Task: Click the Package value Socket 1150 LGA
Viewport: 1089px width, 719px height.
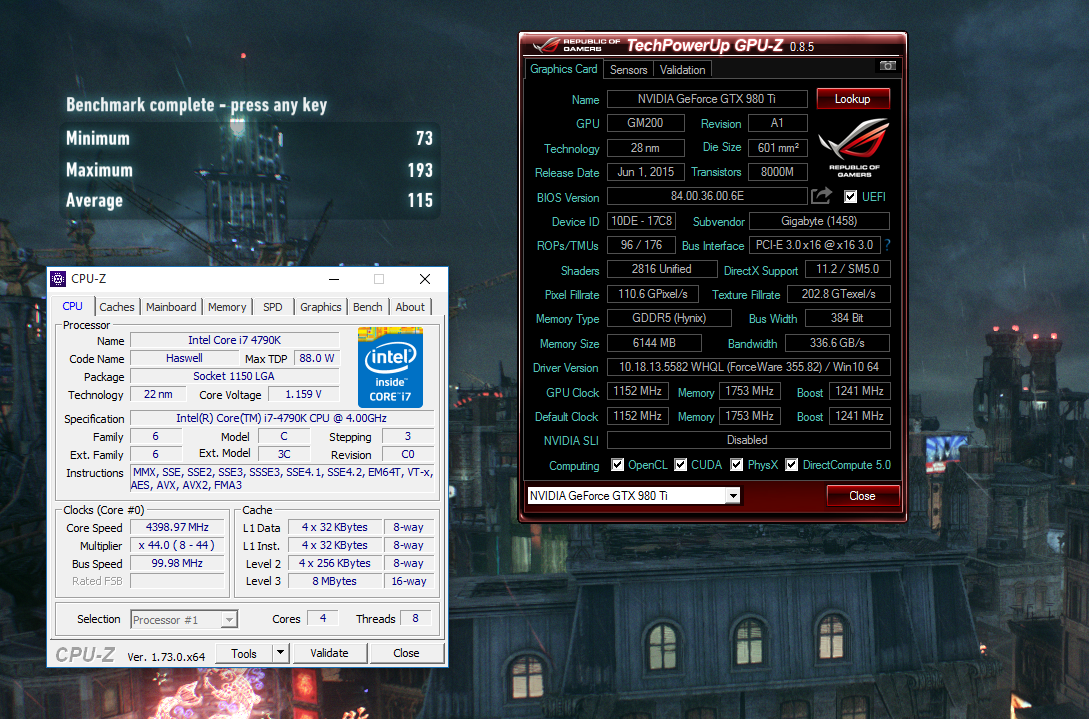Action: click(x=235, y=376)
